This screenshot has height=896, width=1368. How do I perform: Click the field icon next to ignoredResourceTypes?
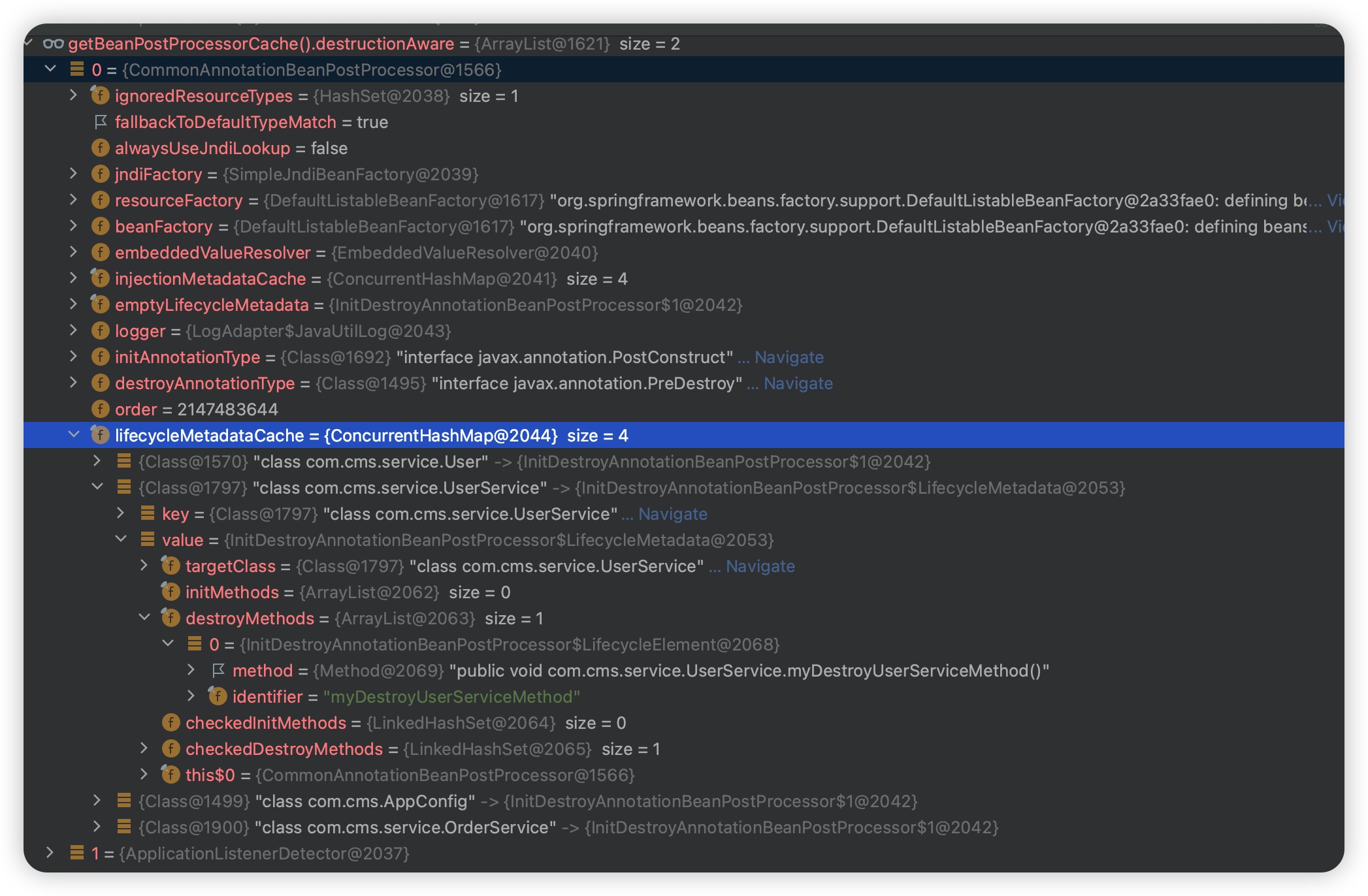point(100,96)
